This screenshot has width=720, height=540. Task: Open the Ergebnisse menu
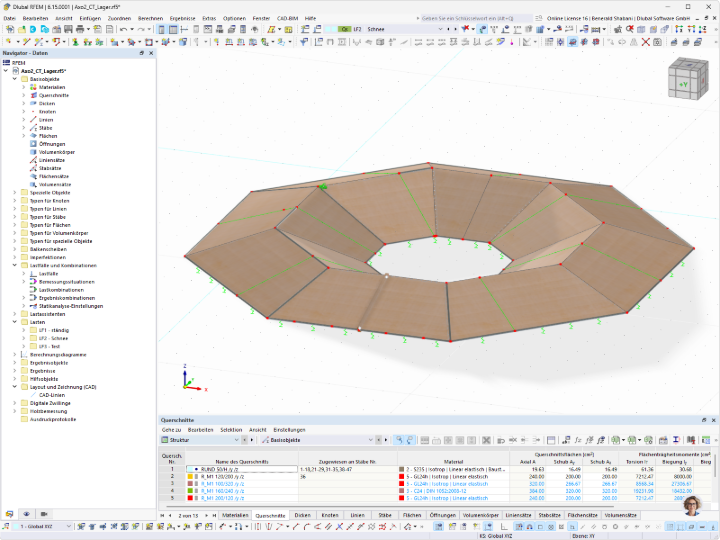(182, 18)
